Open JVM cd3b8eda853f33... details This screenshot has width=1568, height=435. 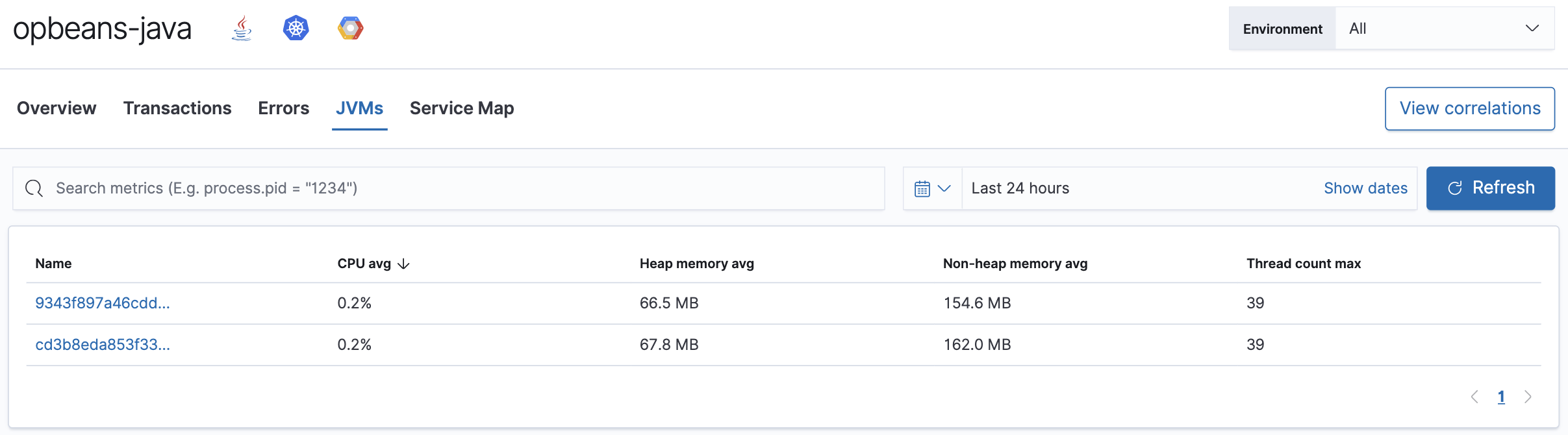click(103, 345)
